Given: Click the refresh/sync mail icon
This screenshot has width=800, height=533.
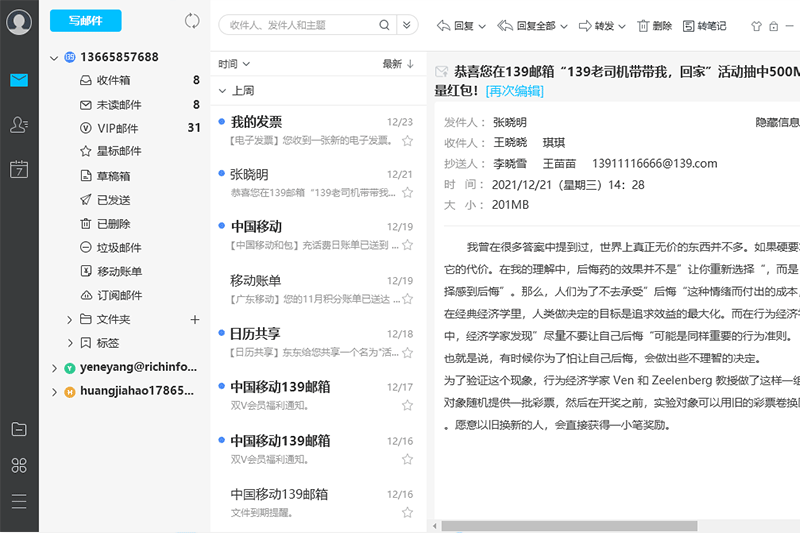Looking at the screenshot, I should pyautogui.click(x=193, y=21).
